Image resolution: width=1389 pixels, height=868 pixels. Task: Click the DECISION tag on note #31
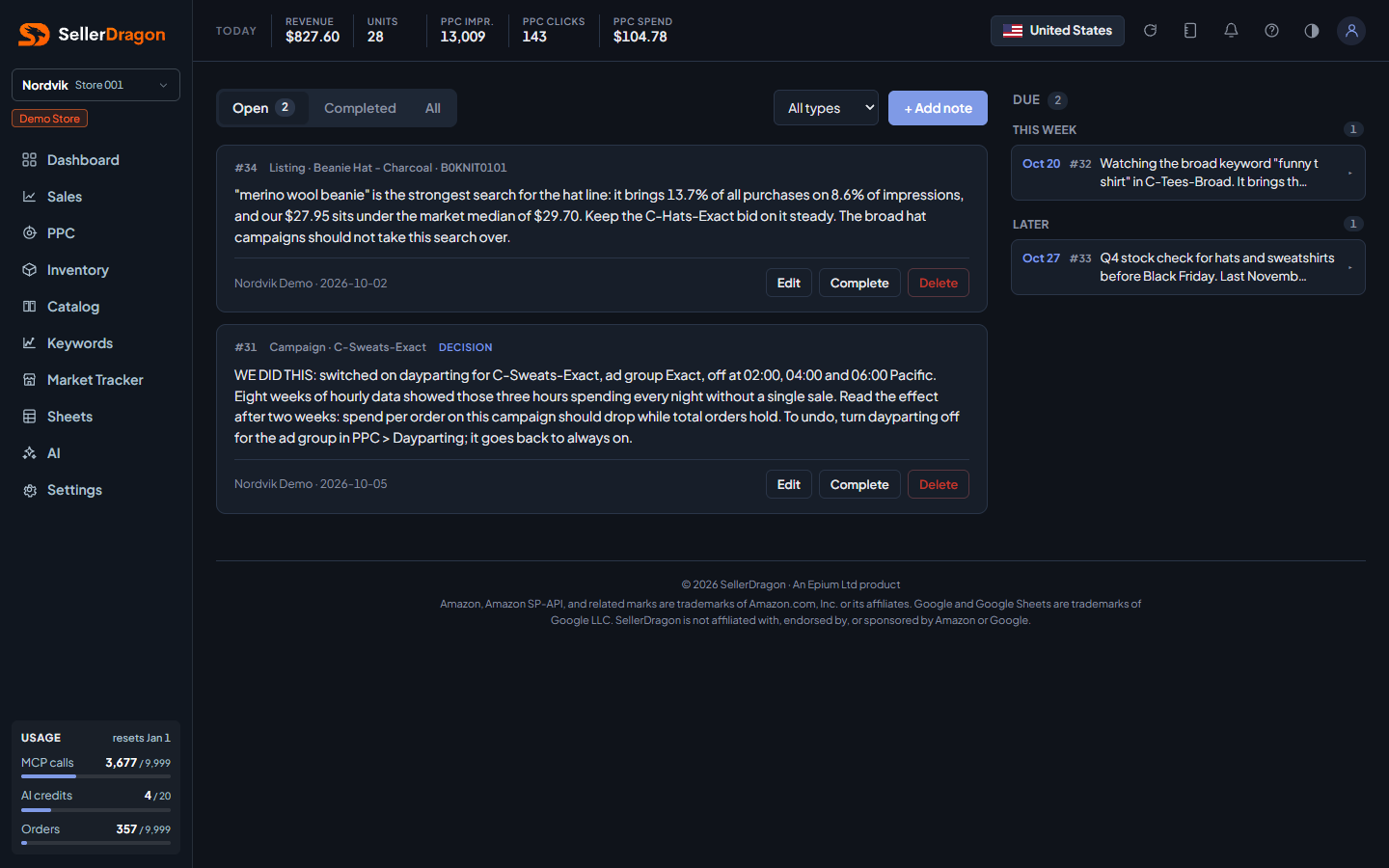pos(465,347)
